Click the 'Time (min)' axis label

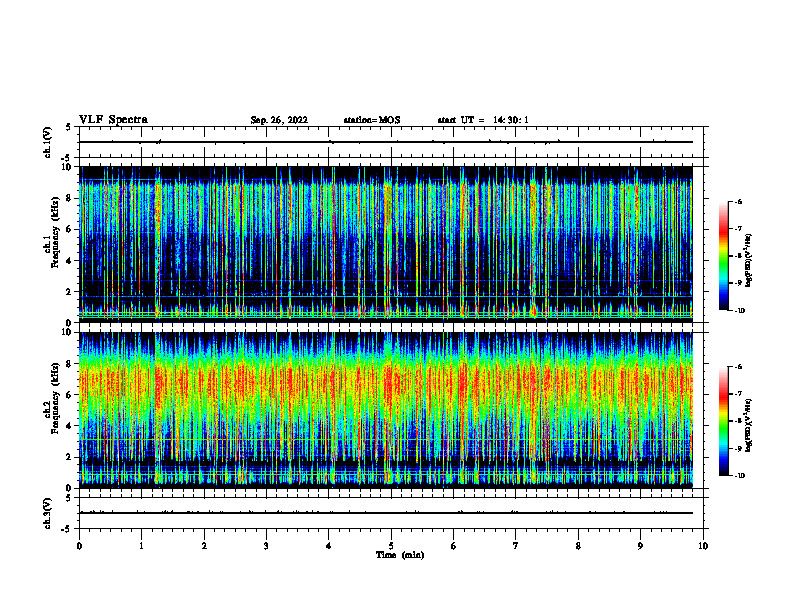tap(400, 555)
